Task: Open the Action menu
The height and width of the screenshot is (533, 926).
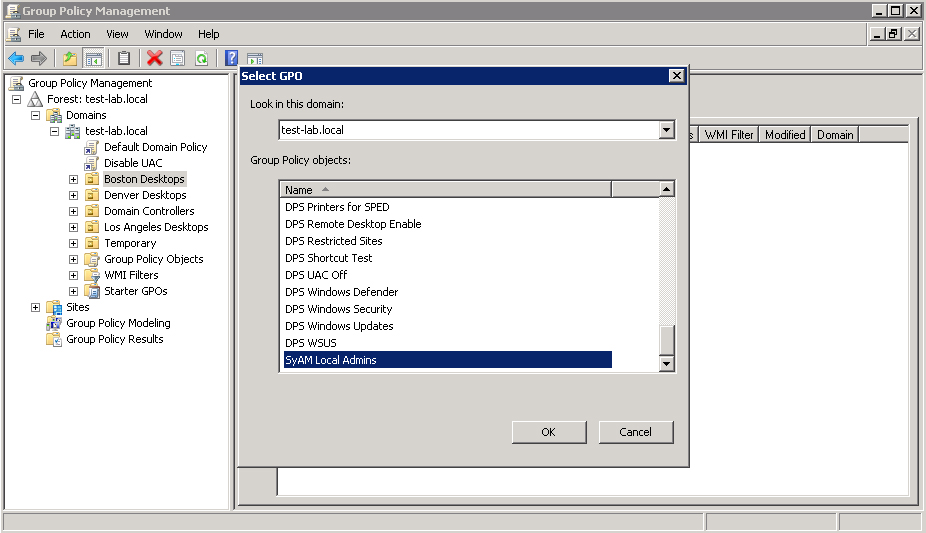Action: [x=75, y=34]
